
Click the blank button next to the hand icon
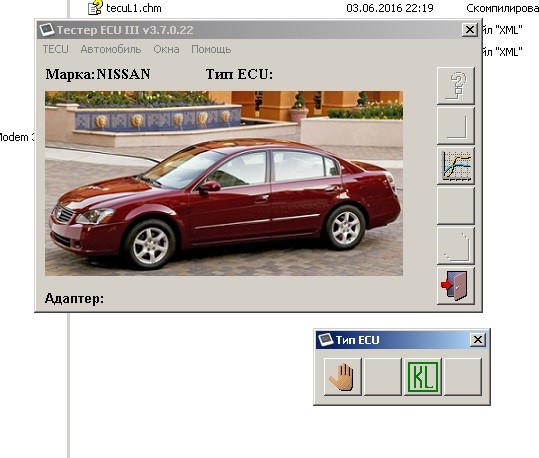click(x=383, y=377)
